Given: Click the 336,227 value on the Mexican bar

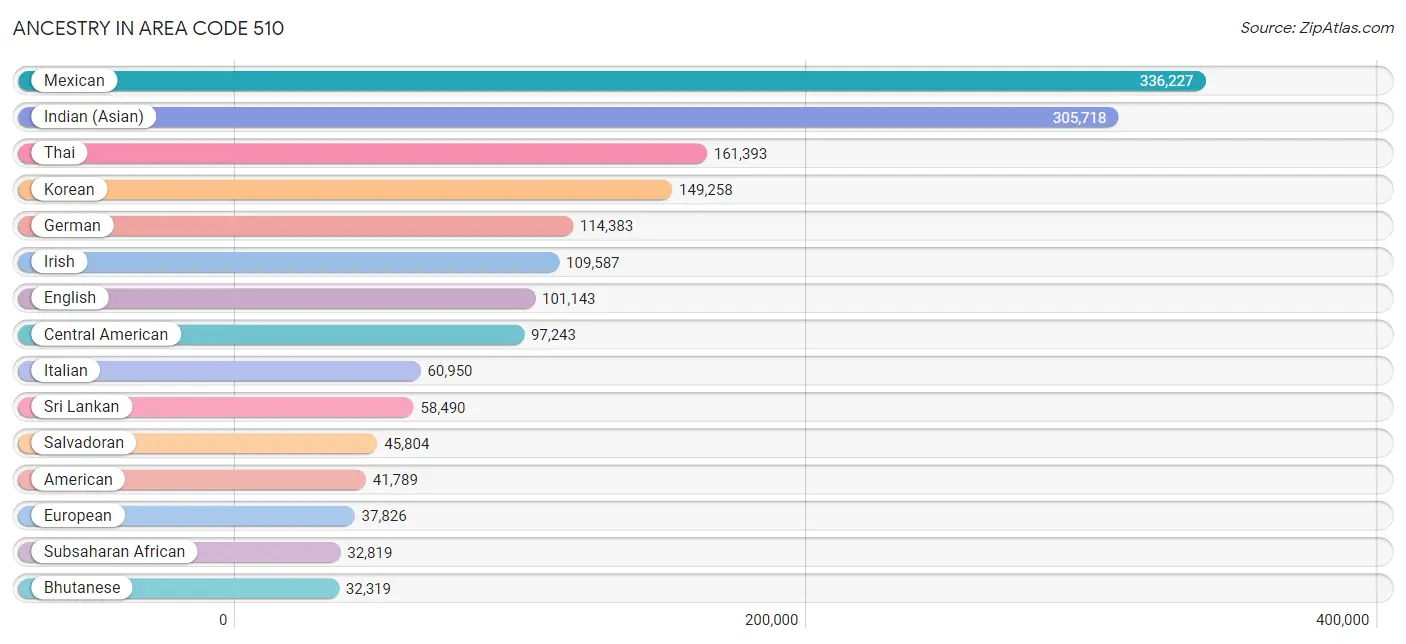Looking at the screenshot, I should click(x=1166, y=81).
